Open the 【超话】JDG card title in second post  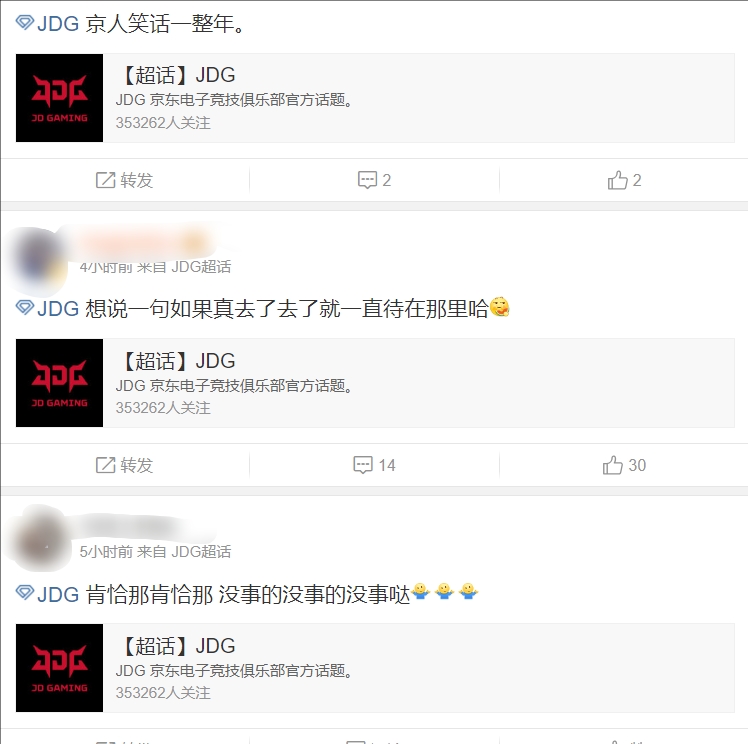176,361
